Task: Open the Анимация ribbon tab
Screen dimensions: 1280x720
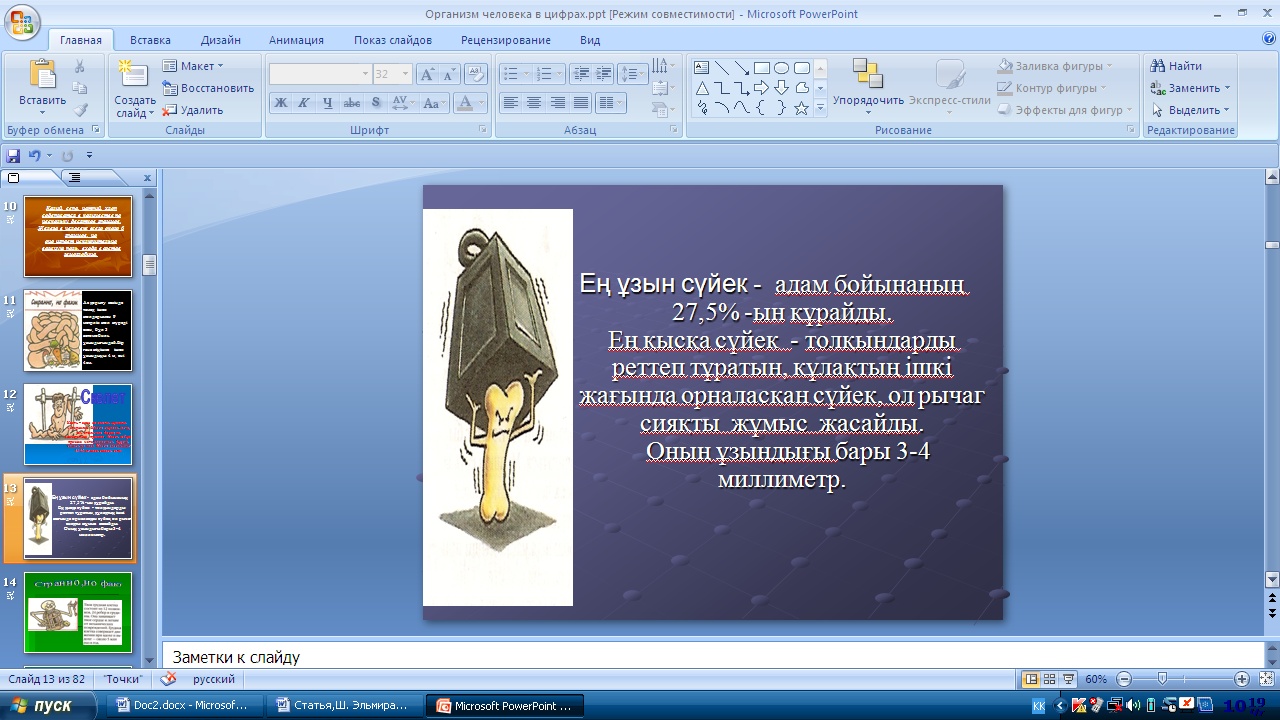Action: pos(296,40)
